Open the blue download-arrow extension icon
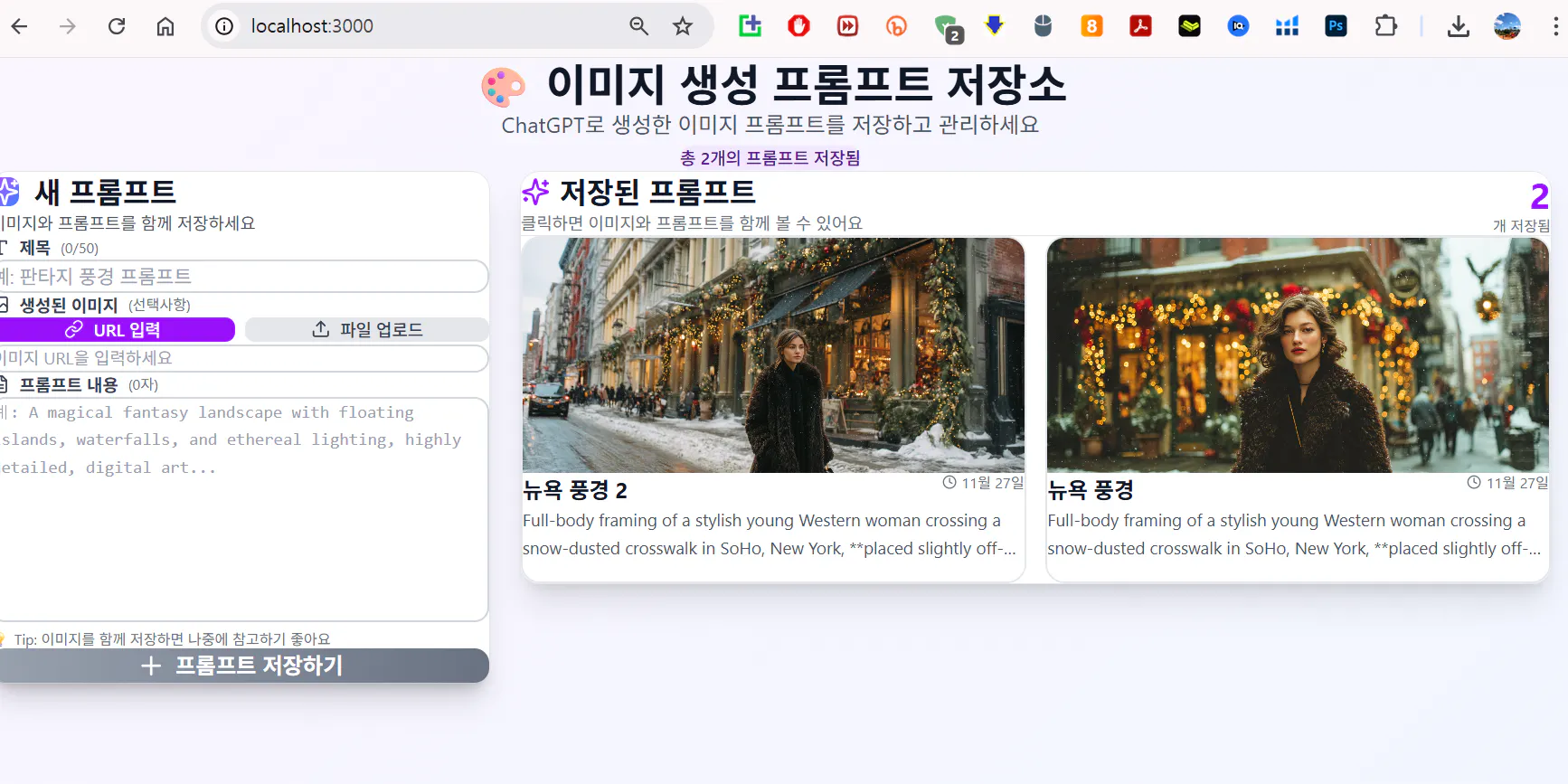The width and height of the screenshot is (1568, 784). [995, 26]
